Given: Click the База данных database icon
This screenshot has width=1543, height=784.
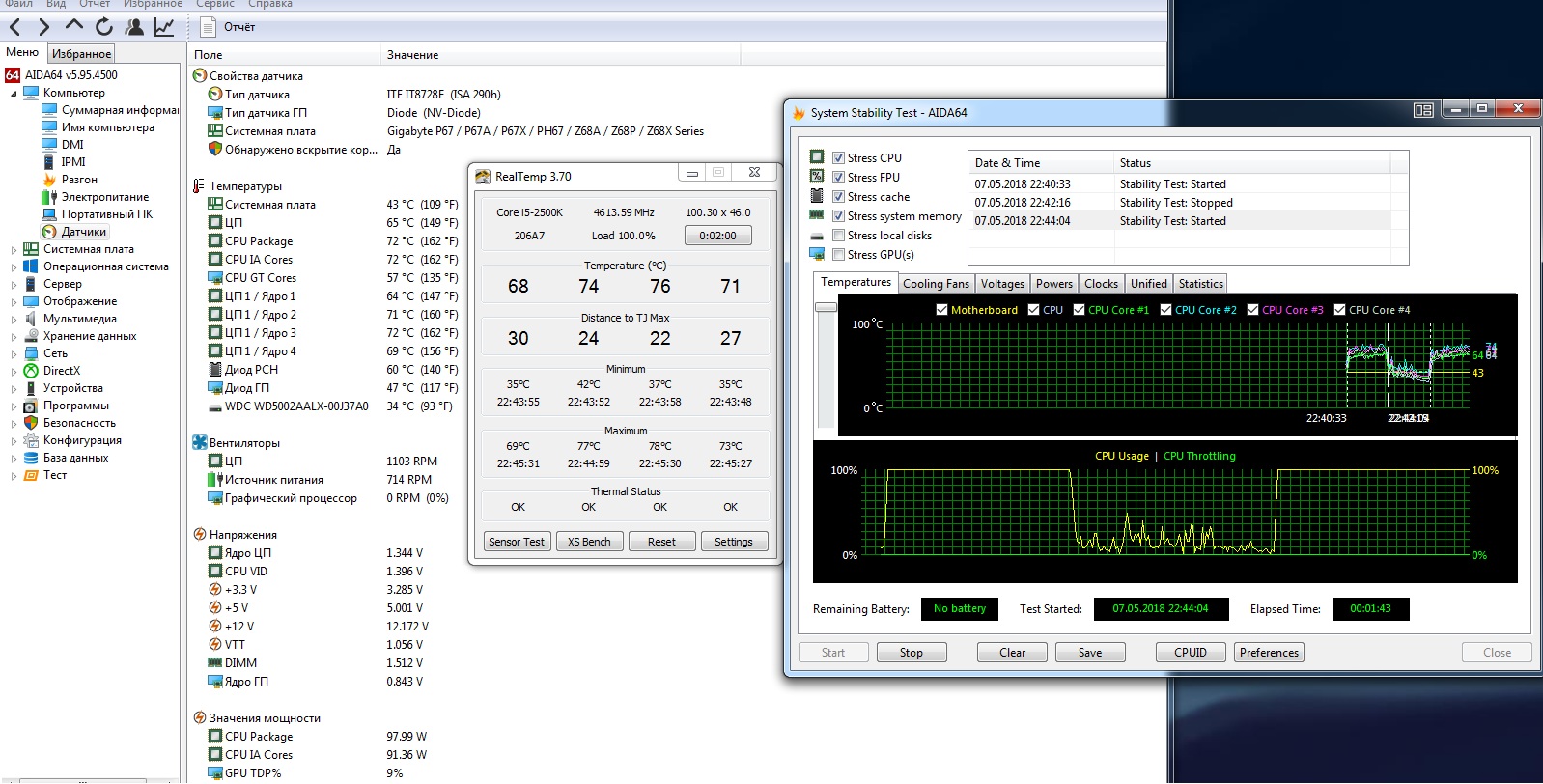Looking at the screenshot, I should pyautogui.click(x=31, y=458).
